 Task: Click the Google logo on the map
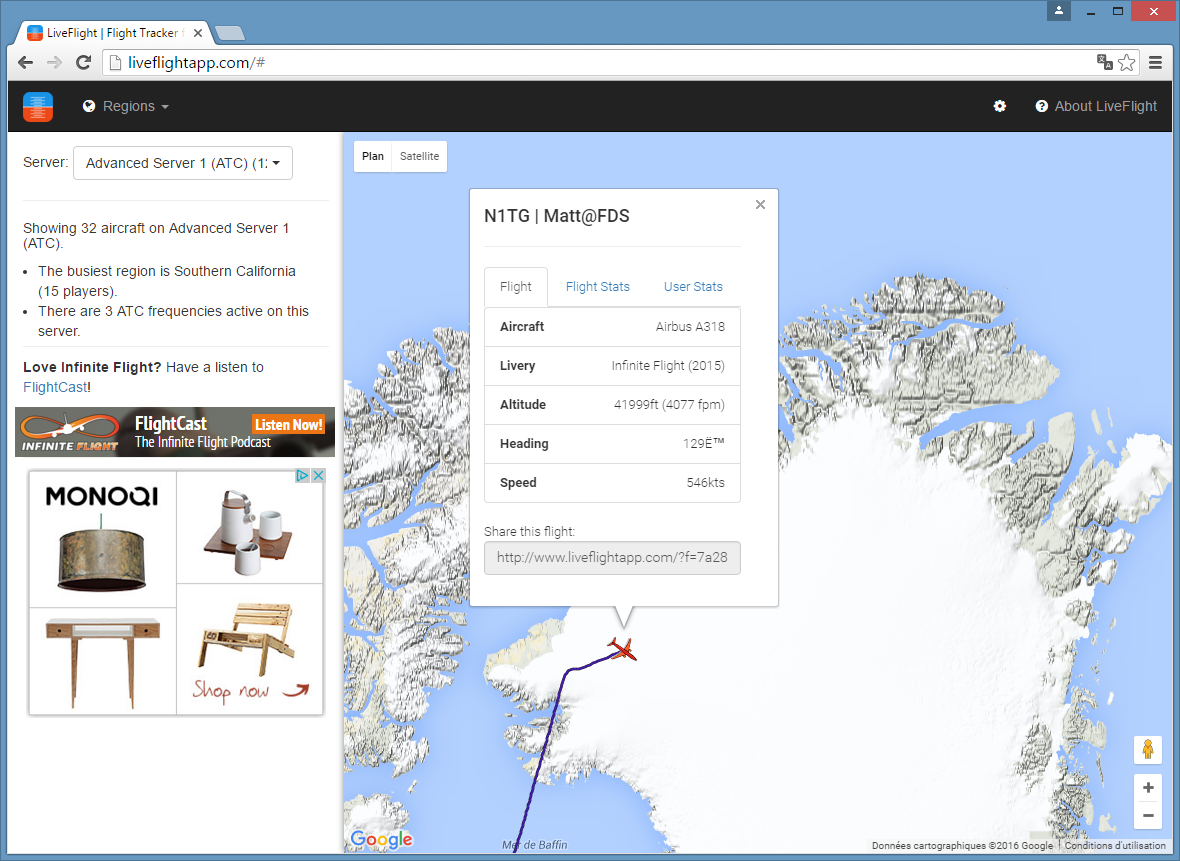[x=382, y=840]
